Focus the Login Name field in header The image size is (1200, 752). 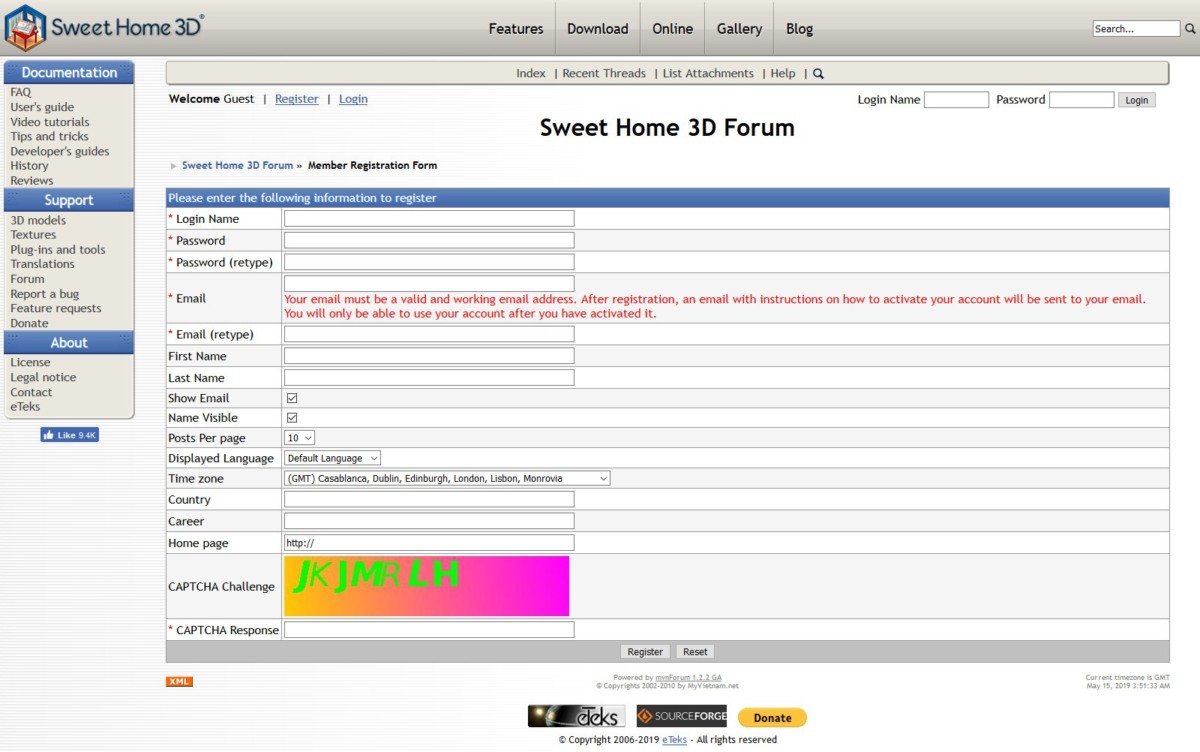tap(956, 100)
